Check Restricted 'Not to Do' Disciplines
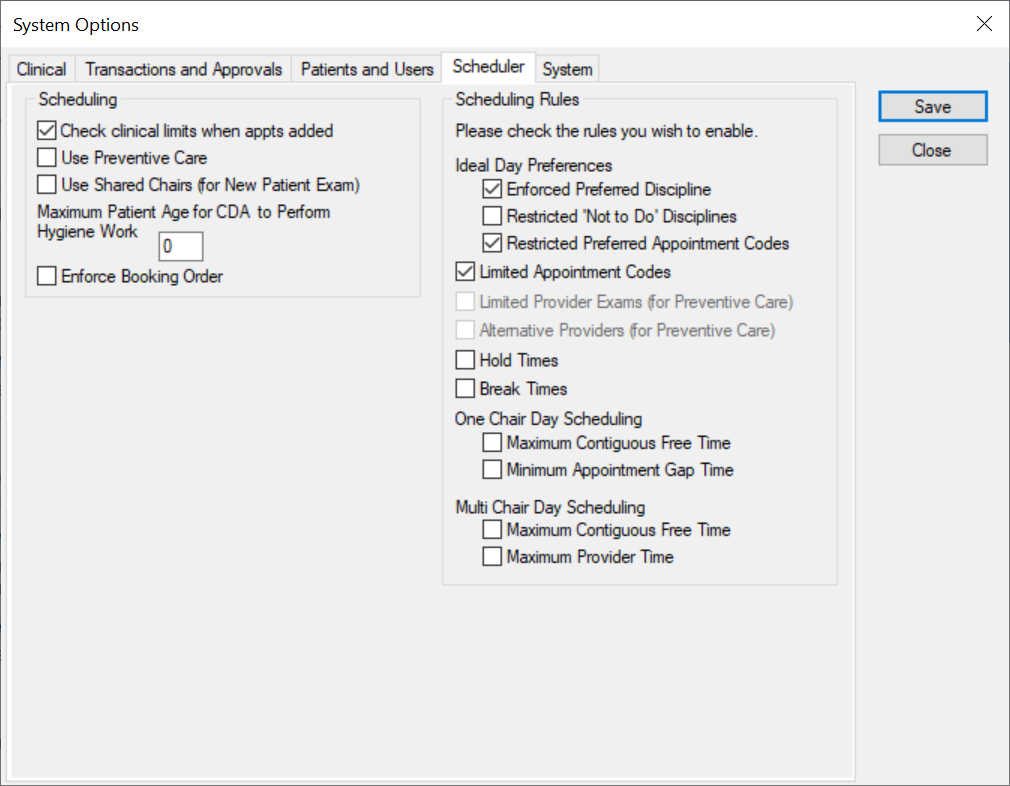 tap(491, 216)
